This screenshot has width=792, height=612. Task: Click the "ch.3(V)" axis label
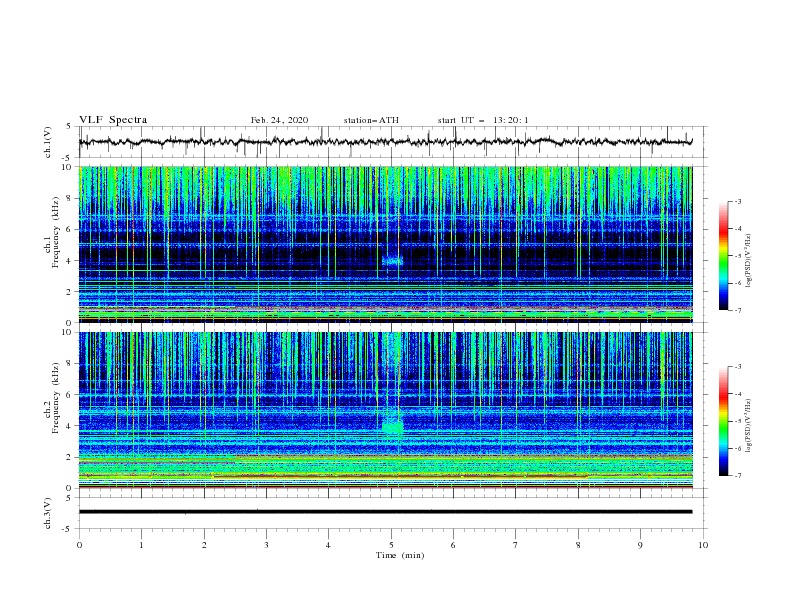point(48,514)
